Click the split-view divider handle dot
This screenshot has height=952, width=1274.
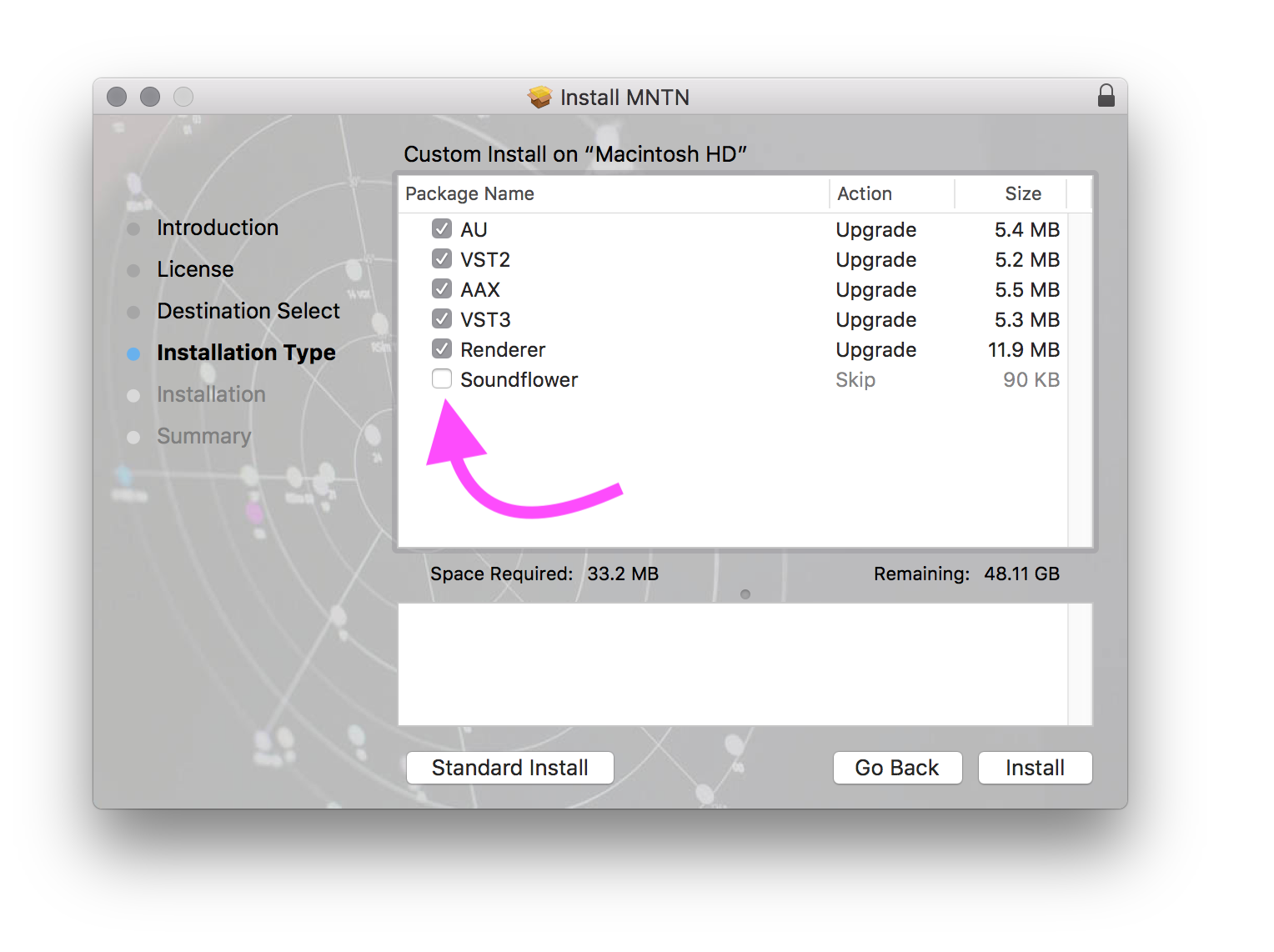point(745,594)
